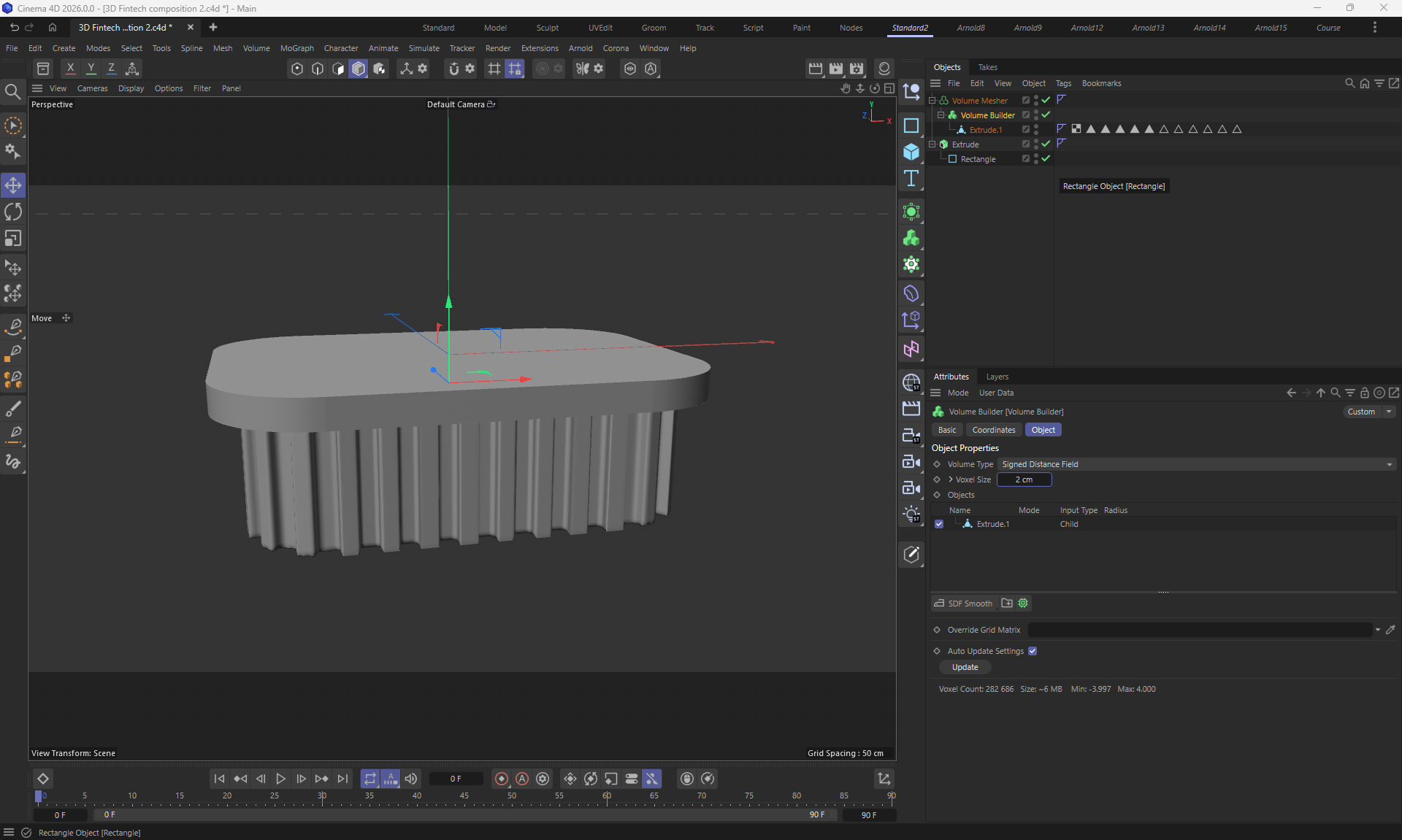Open the MoGraph menu
The height and width of the screenshot is (840, 1402).
click(x=296, y=48)
